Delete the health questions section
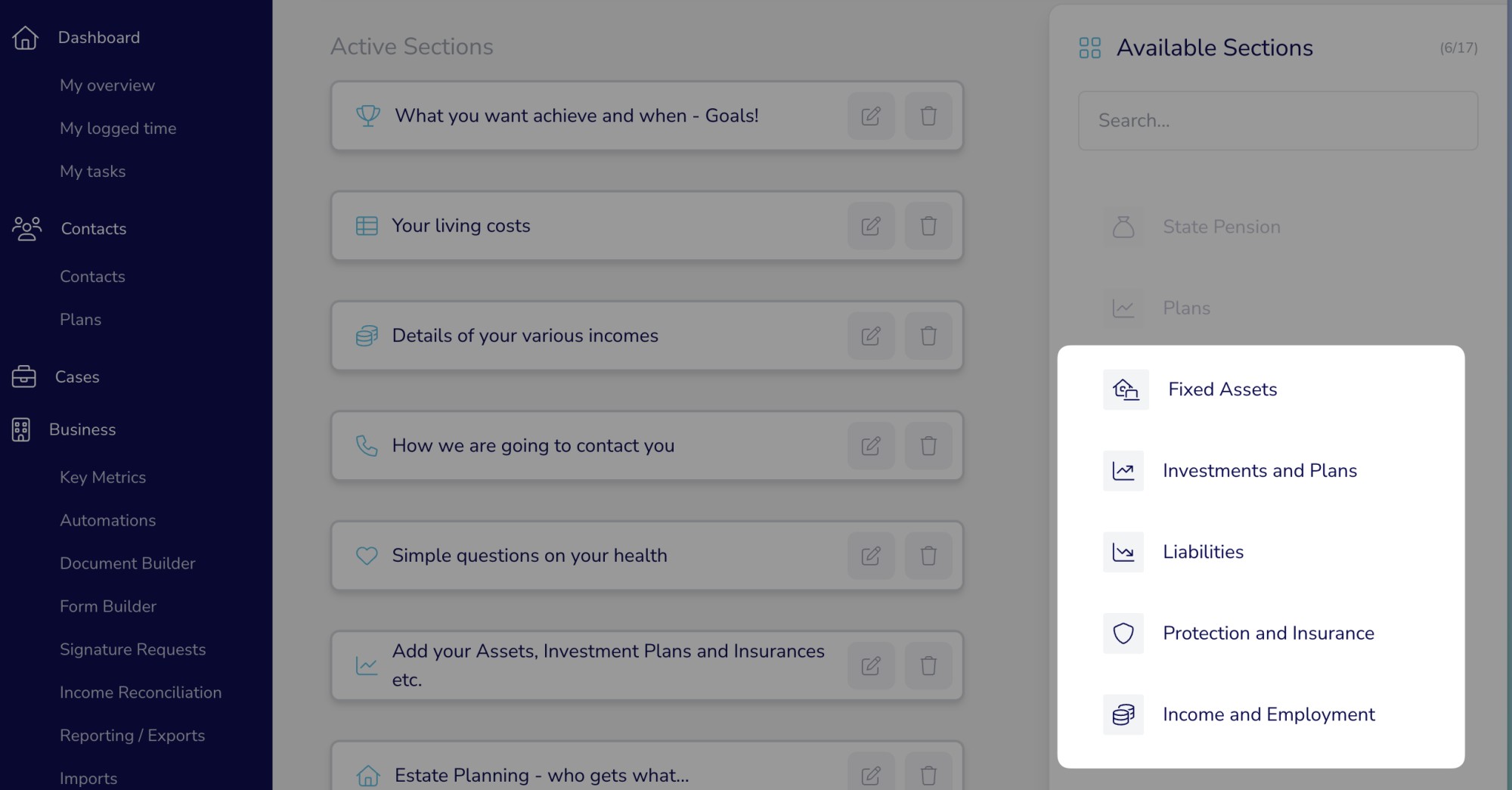This screenshot has height=790, width=1512. coord(928,556)
